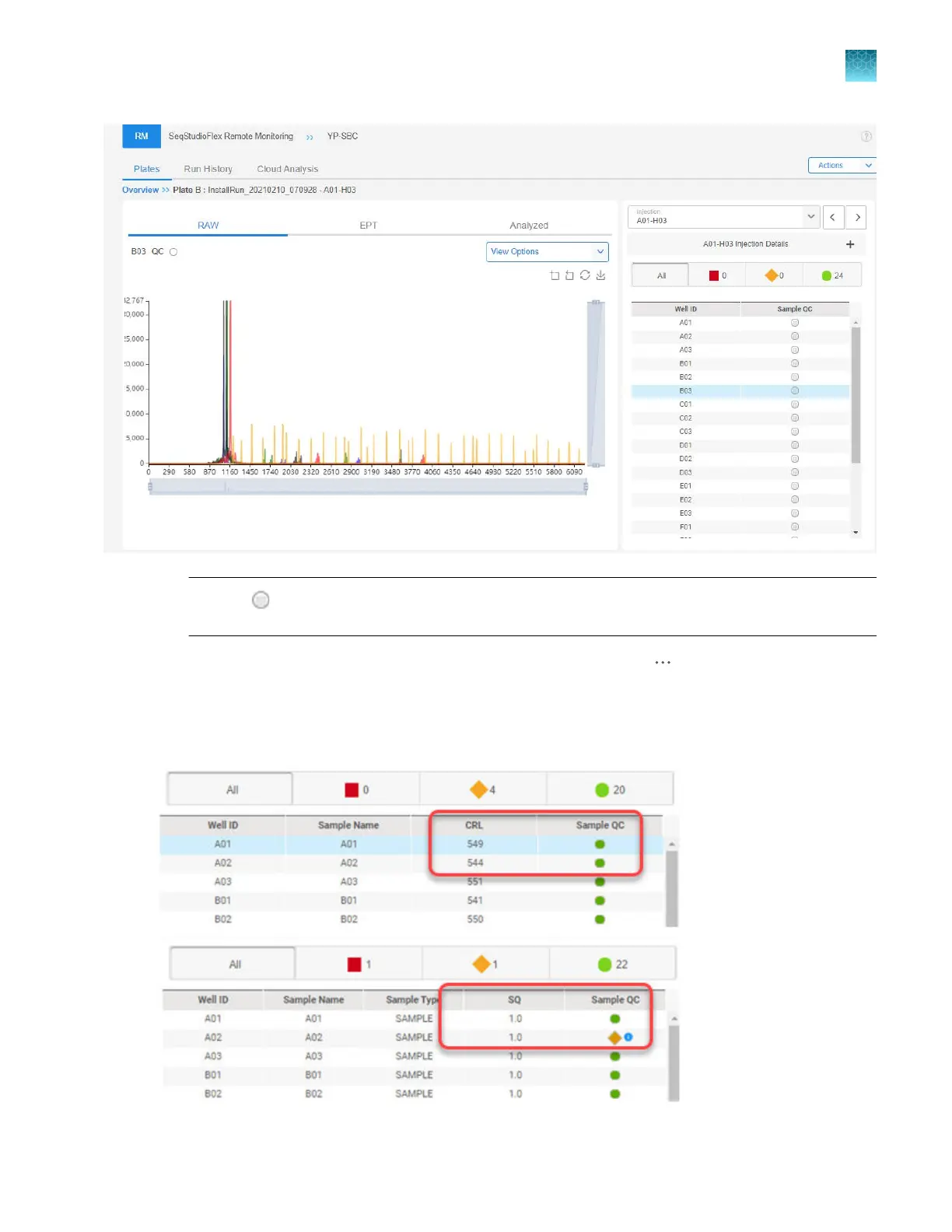The height and width of the screenshot is (1232, 952).
Task: Click green QC dot for B02 in SQ table
Action: click(615, 1094)
